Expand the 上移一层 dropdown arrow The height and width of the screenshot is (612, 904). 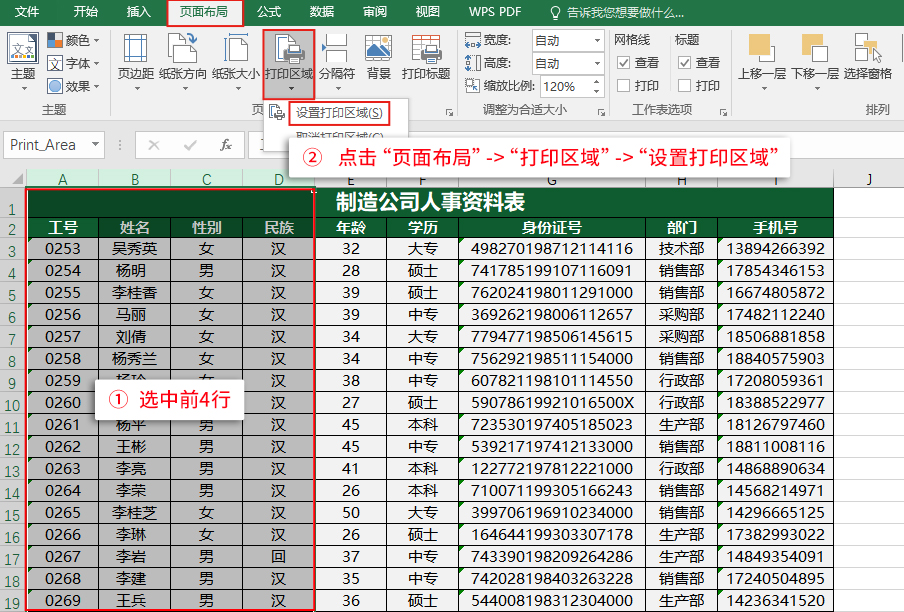click(x=764, y=88)
